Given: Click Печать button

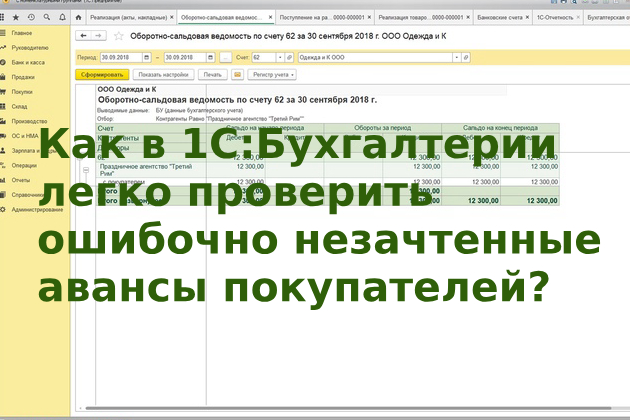Looking at the screenshot, I should point(213,75).
